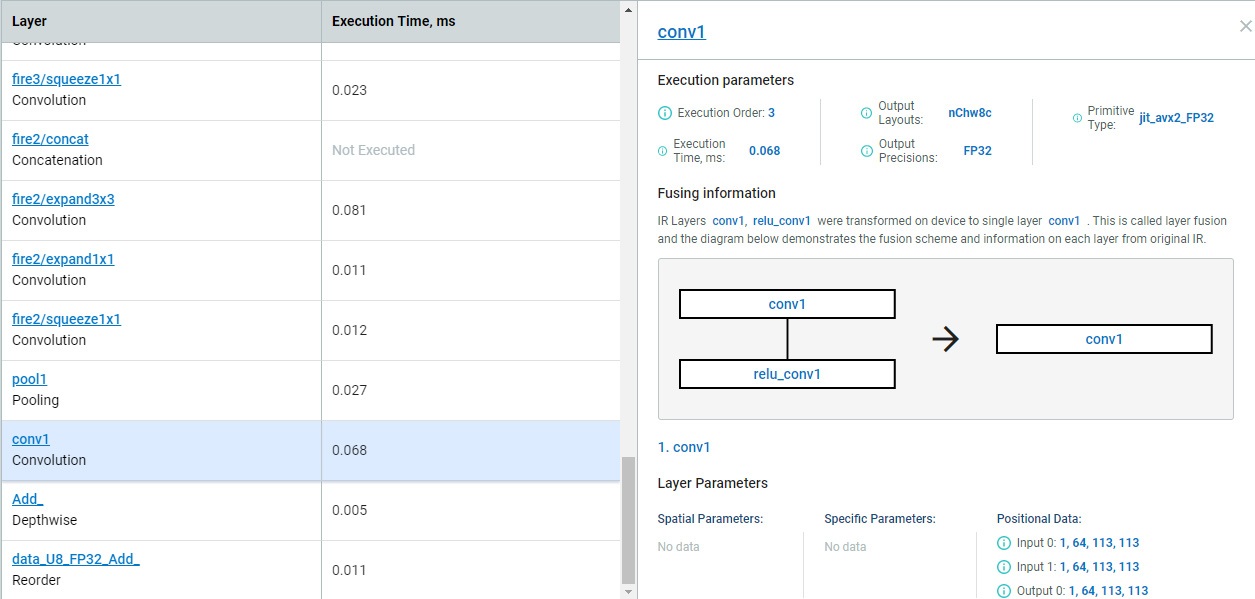Viewport: 1255px width, 599px height.
Task: Click info icon next to Input 0
Action: (1004, 543)
